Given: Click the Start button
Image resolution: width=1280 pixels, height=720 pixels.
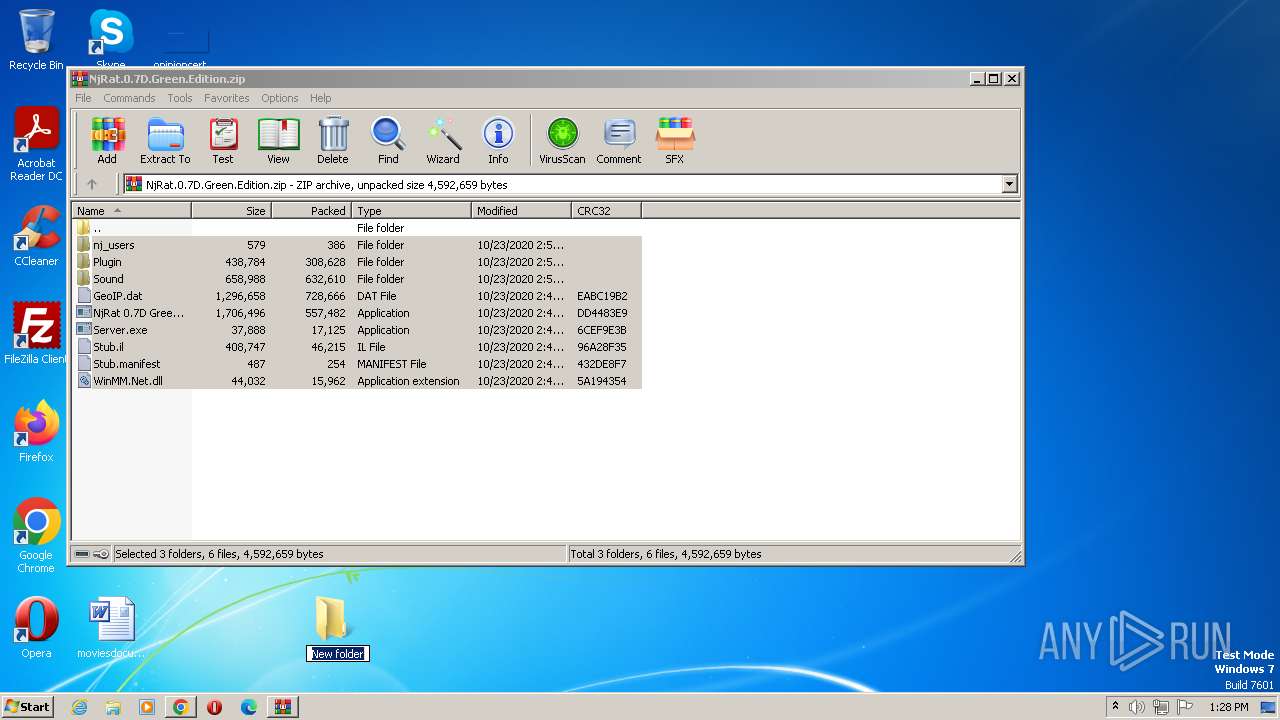Looking at the screenshot, I should click(28, 706).
